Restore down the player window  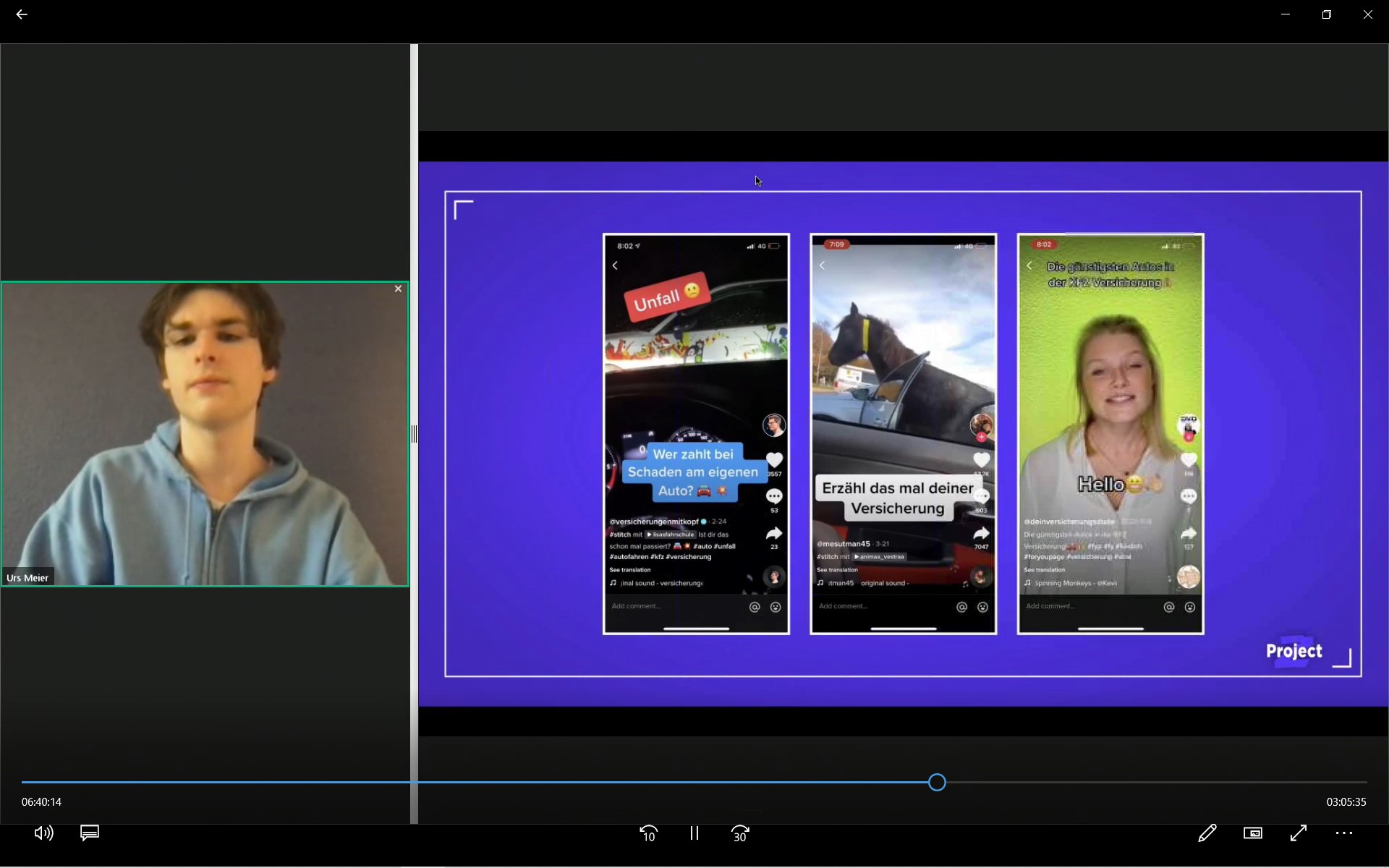(x=1326, y=14)
